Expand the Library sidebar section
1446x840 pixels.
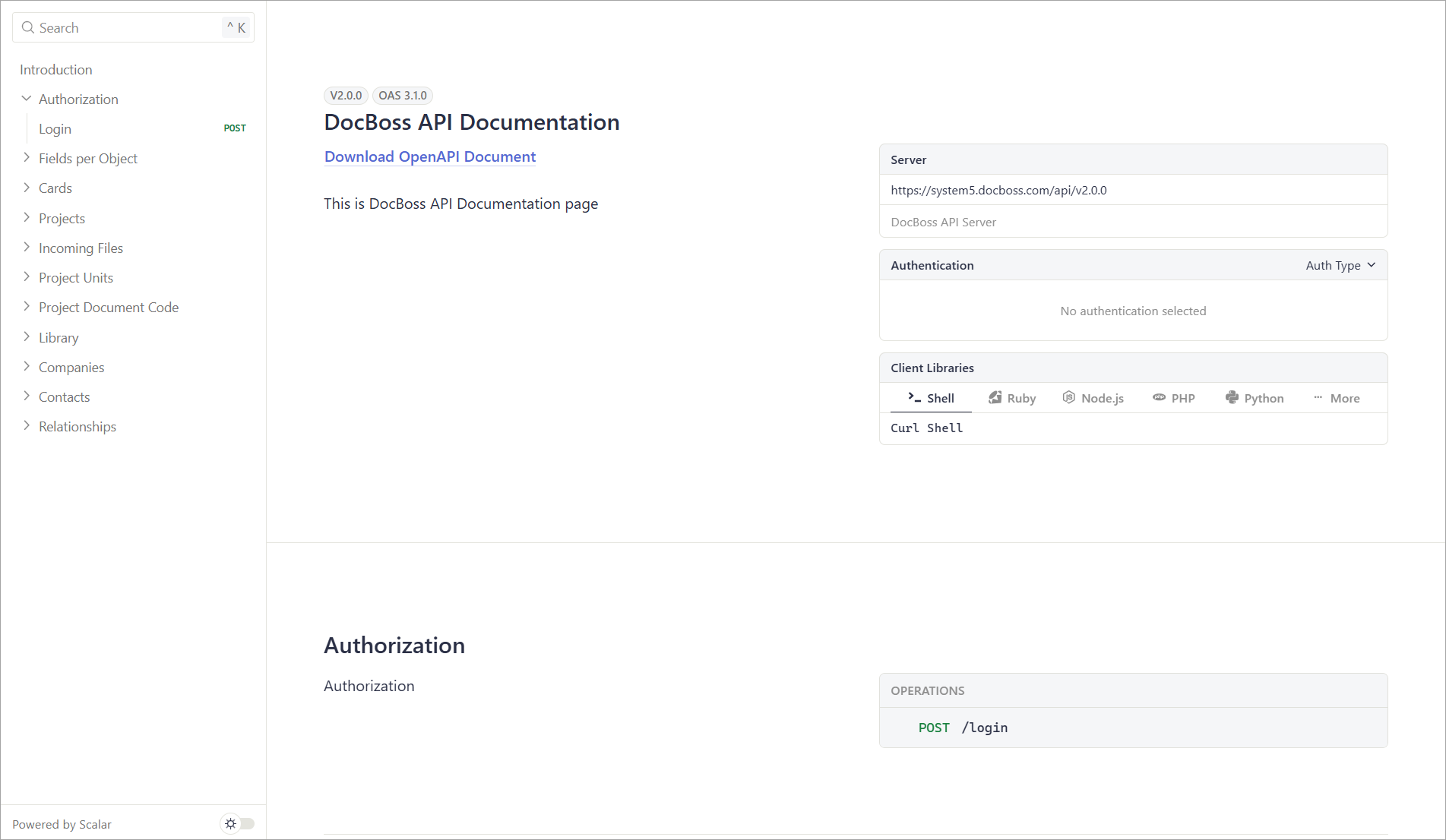coord(27,337)
